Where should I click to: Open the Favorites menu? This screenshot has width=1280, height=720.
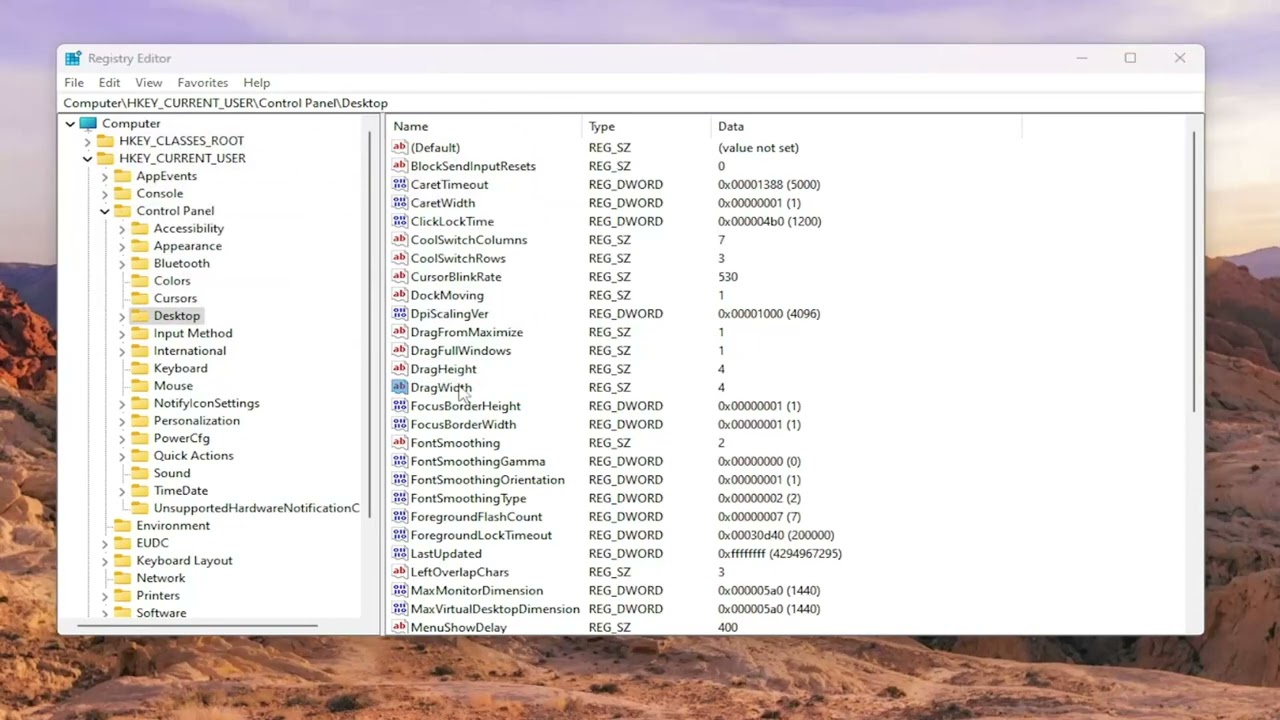click(203, 83)
